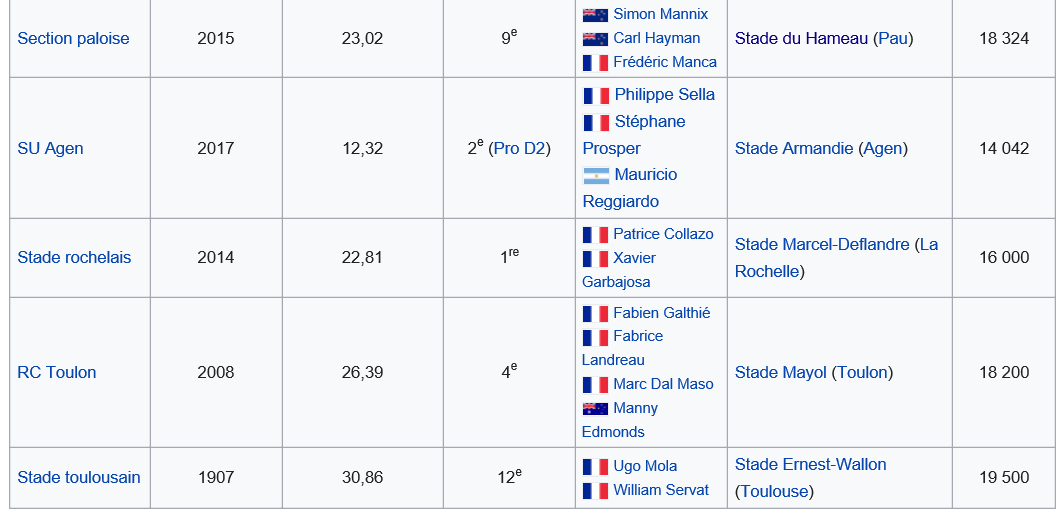This screenshot has height=509, width=1058.
Task: Open the William Servat player link
Action: [x=661, y=490]
